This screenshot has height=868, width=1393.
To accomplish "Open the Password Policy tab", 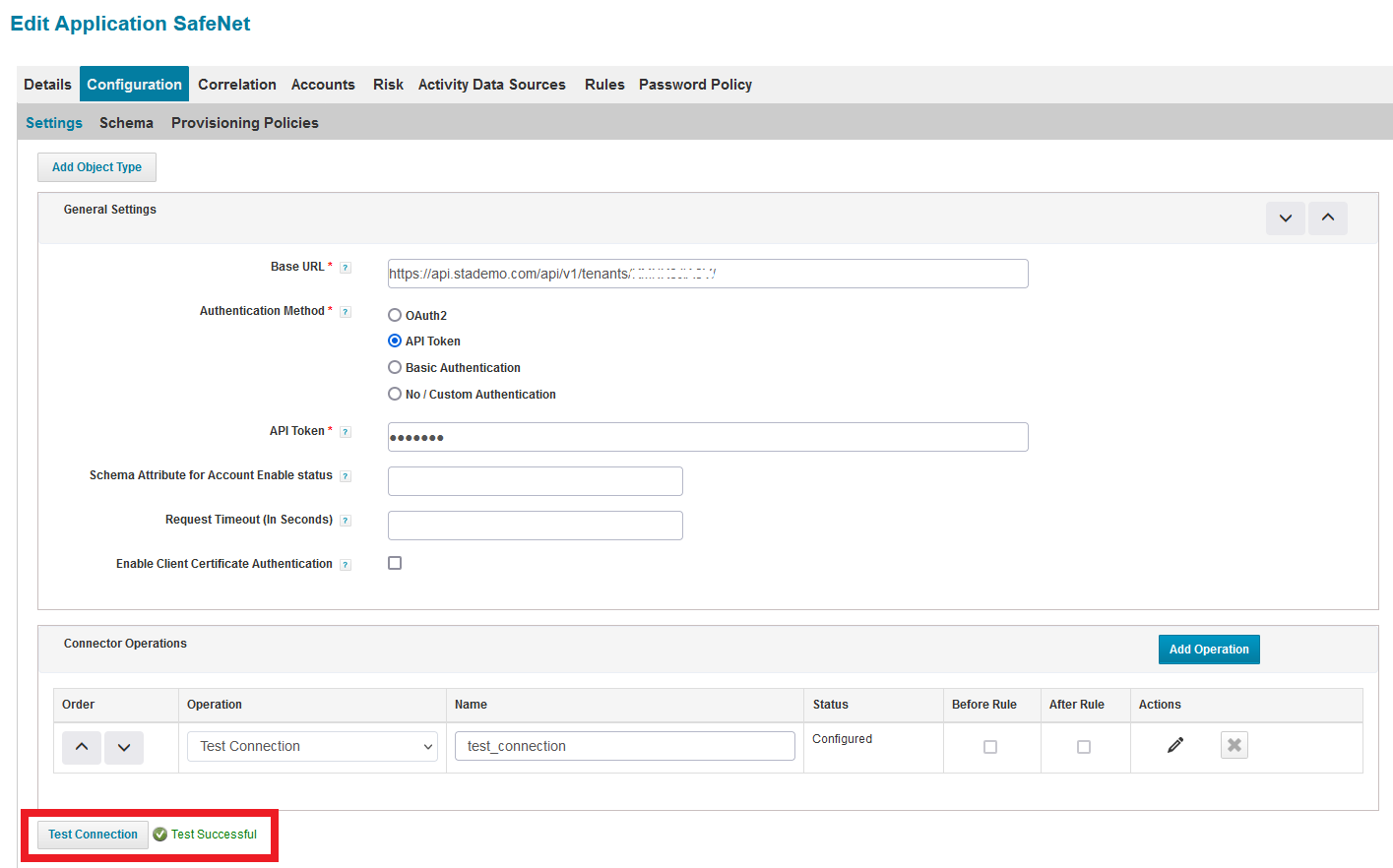I will pyautogui.click(x=695, y=85).
